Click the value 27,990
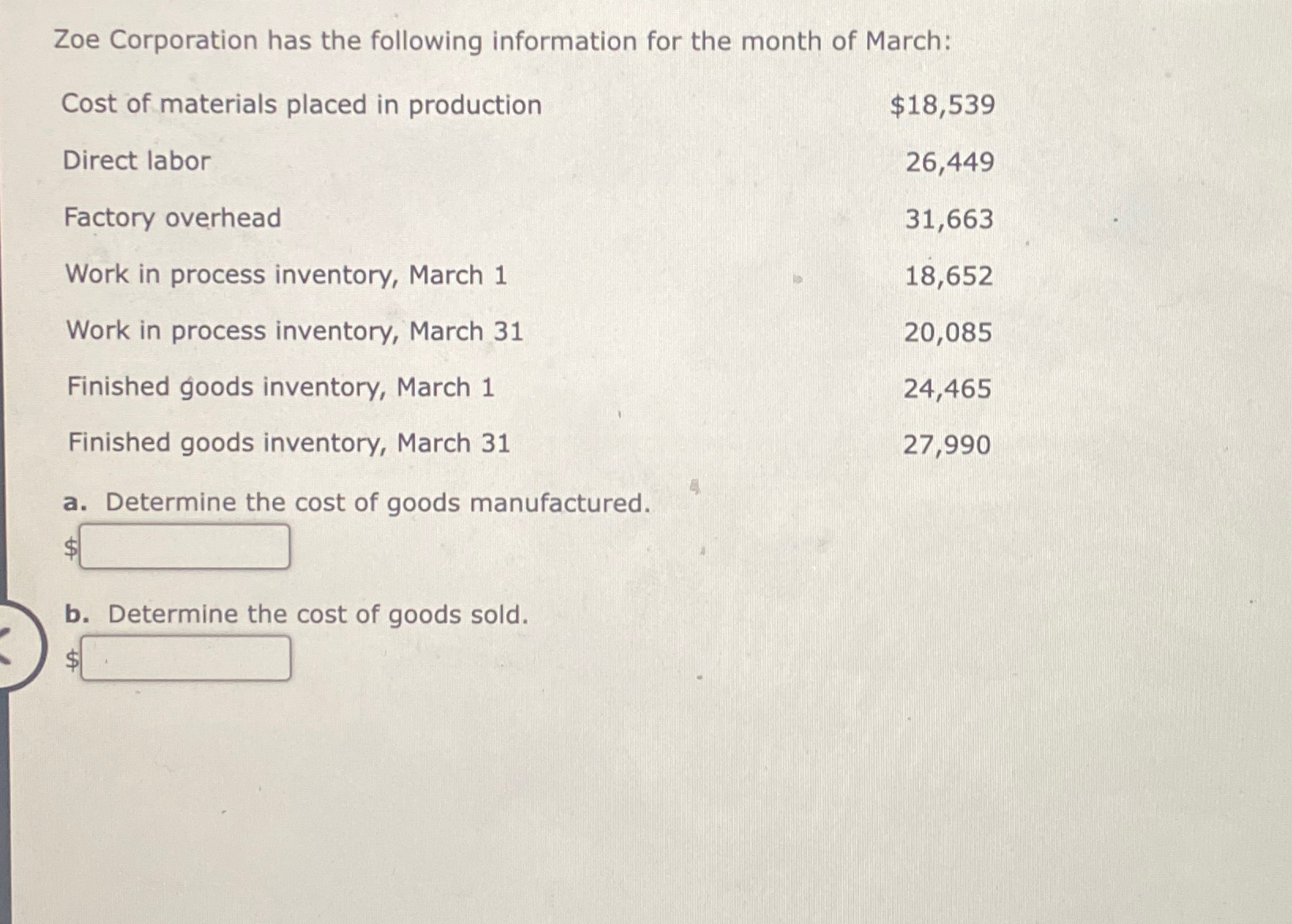This screenshot has width=1292, height=924. [x=949, y=445]
